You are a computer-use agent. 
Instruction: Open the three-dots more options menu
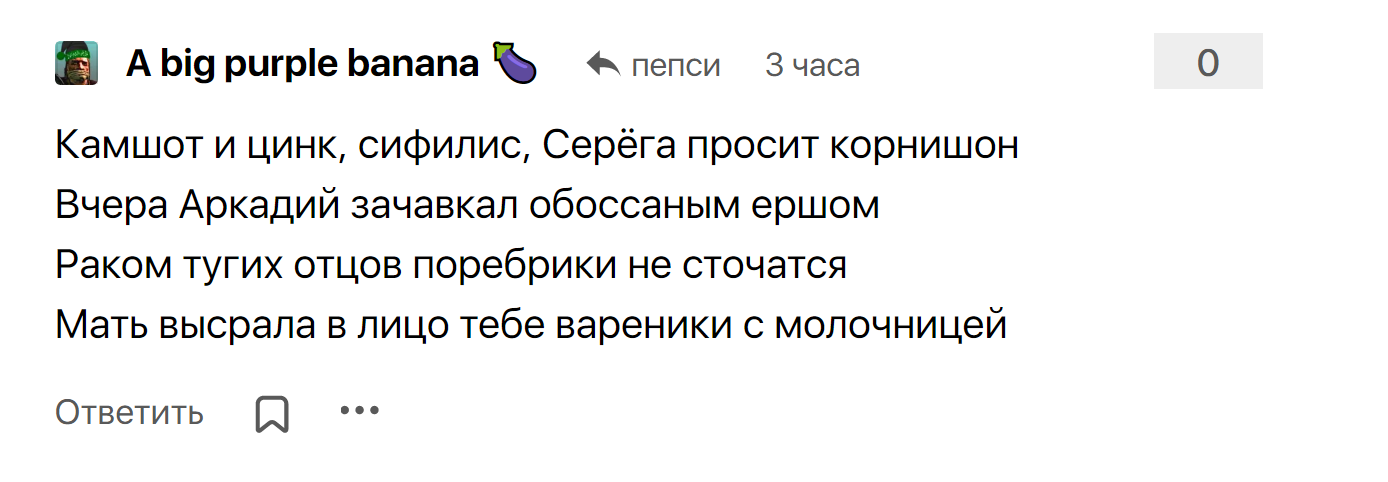[x=360, y=410]
